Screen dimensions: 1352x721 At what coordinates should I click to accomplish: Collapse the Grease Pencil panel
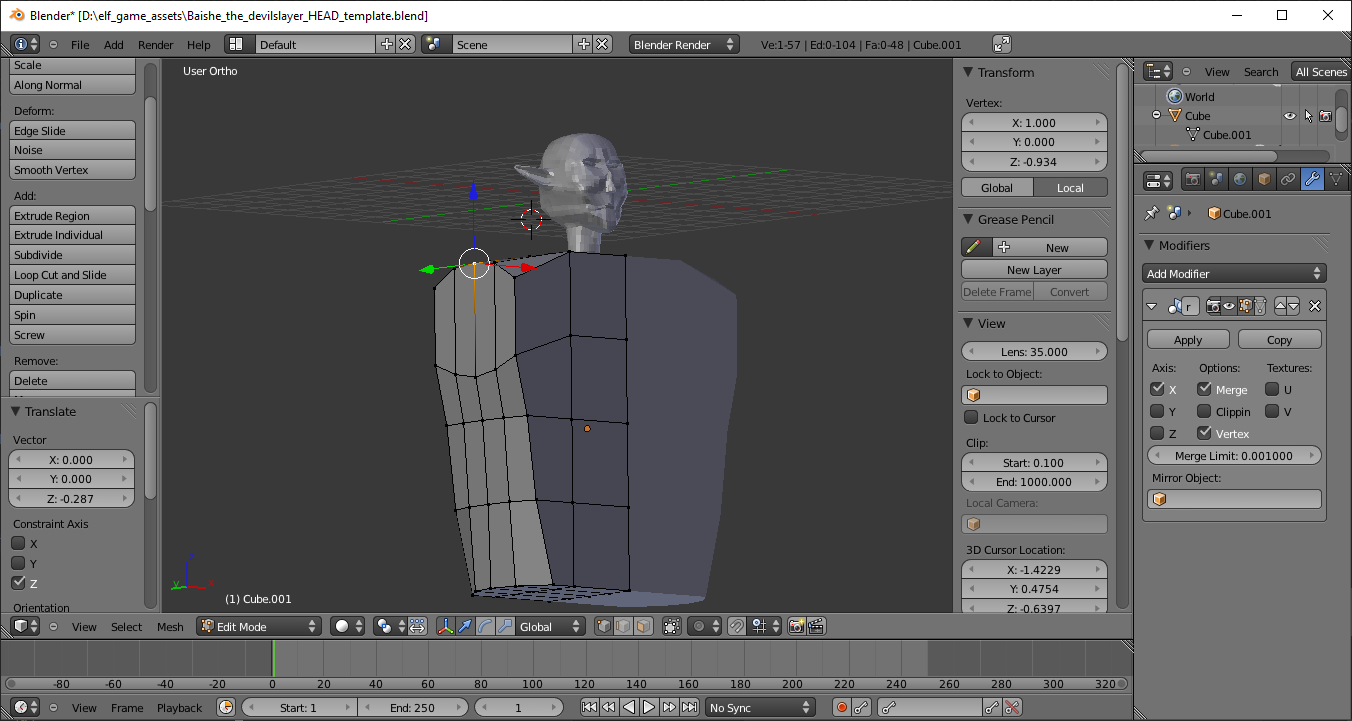point(968,220)
